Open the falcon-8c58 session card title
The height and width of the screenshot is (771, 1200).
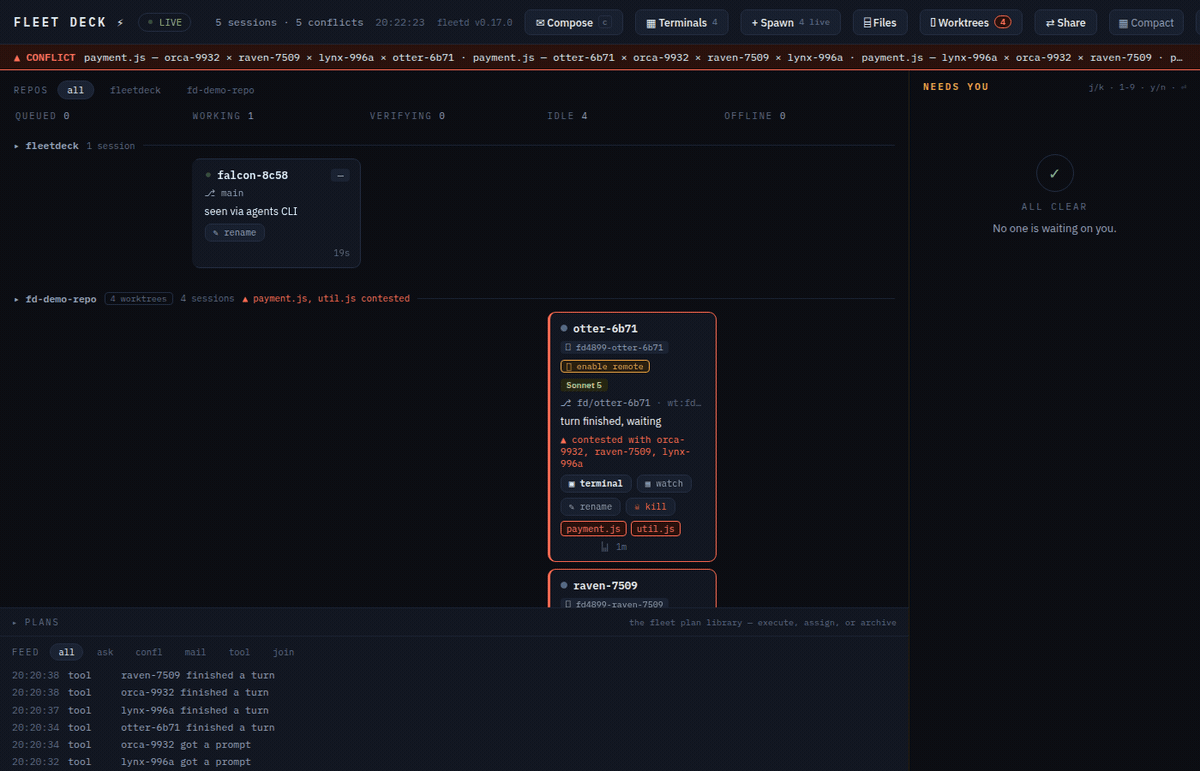pos(252,175)
